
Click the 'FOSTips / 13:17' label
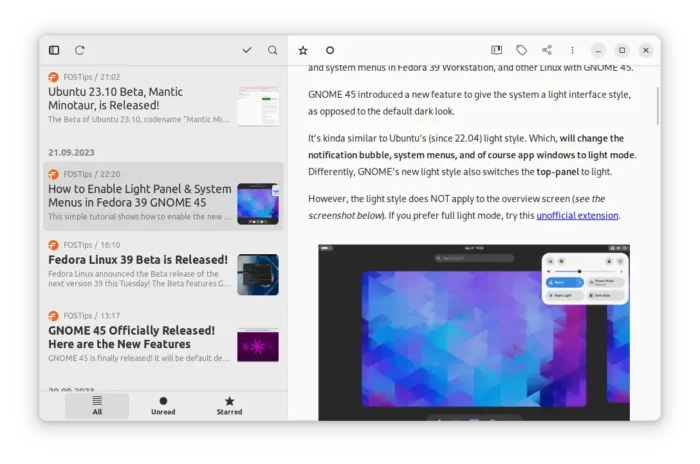92,316
